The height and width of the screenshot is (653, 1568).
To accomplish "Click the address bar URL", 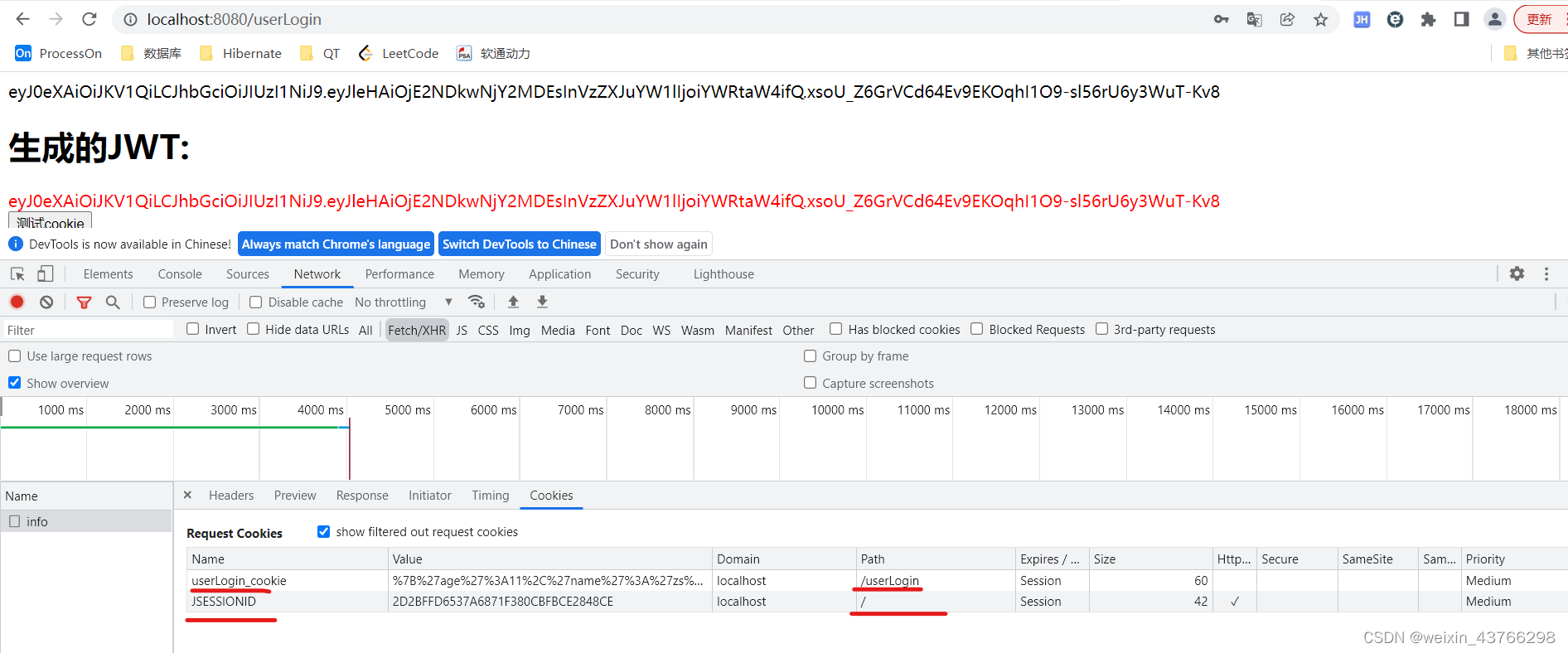I will coord(235,19).
